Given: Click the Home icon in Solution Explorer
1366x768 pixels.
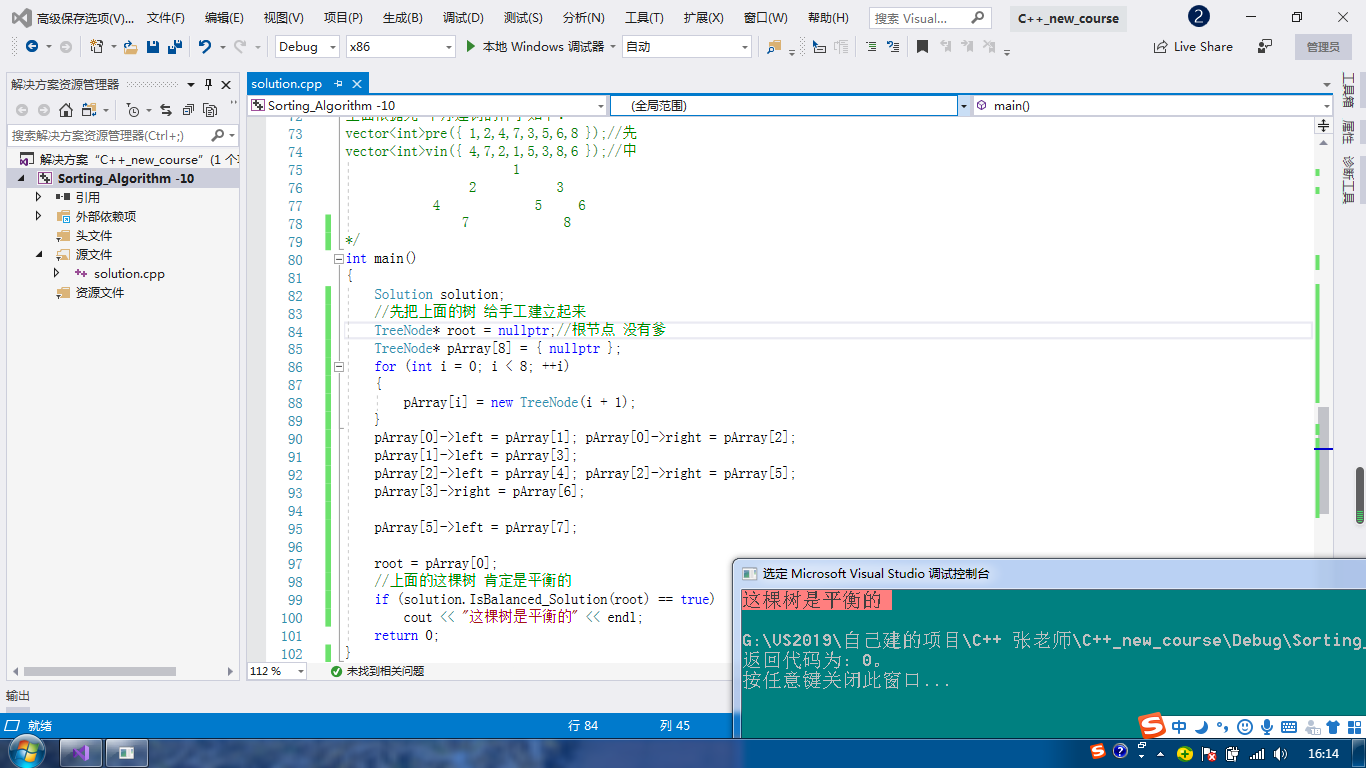Looking at the screenshot, I should point(66,110).
